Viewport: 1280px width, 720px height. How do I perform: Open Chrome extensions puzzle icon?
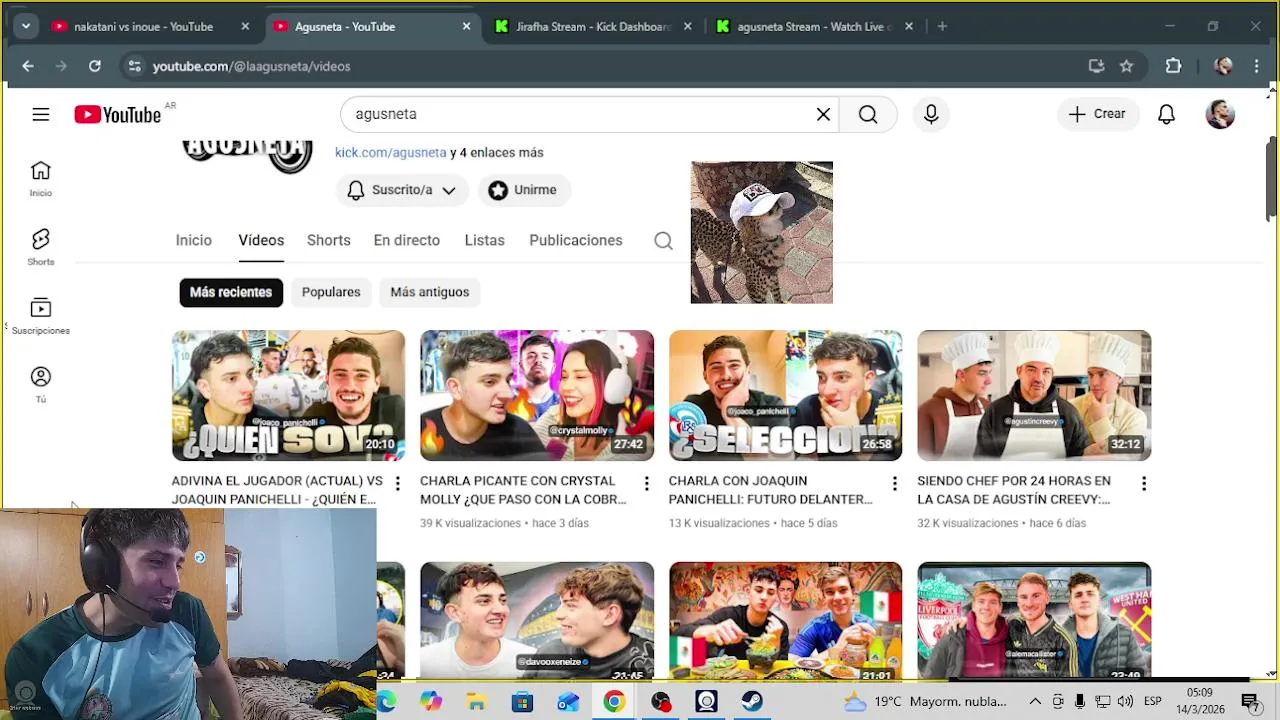tap(1173, 66)
